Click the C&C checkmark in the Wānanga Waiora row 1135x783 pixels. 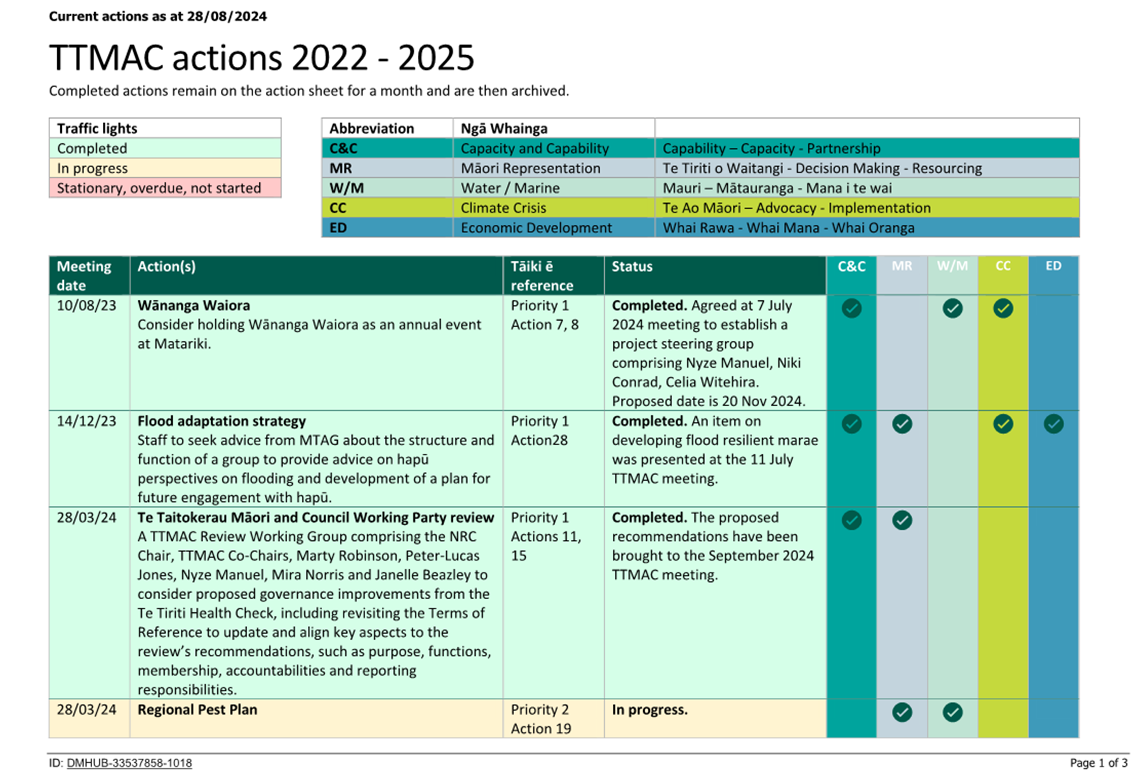click(x=851, y=308)
